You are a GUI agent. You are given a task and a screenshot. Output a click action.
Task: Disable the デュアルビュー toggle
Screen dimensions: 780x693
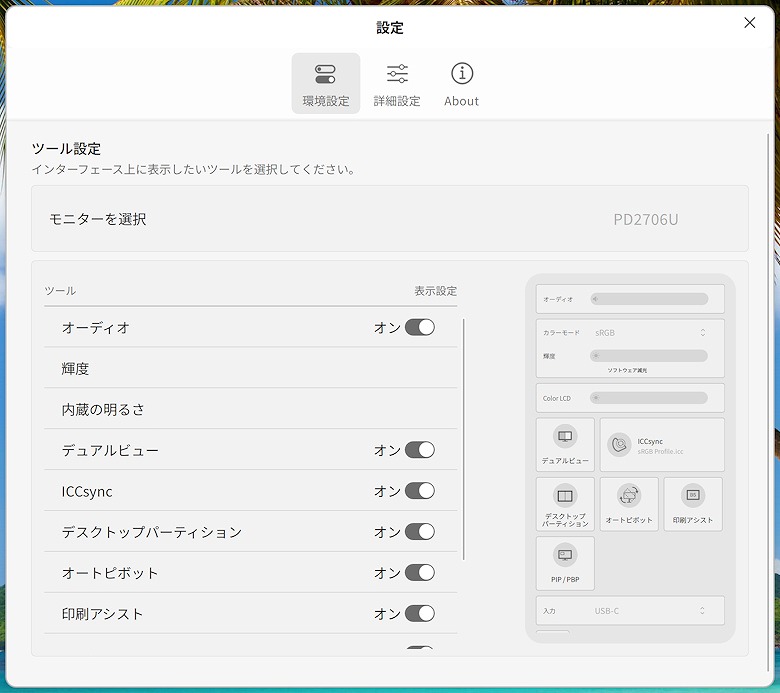click(420, 450)
